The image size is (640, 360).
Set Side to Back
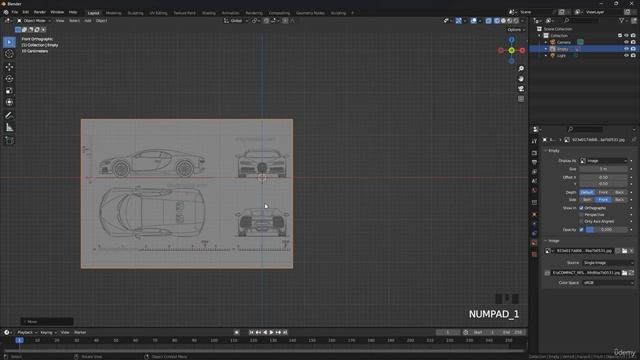(619, 200)
